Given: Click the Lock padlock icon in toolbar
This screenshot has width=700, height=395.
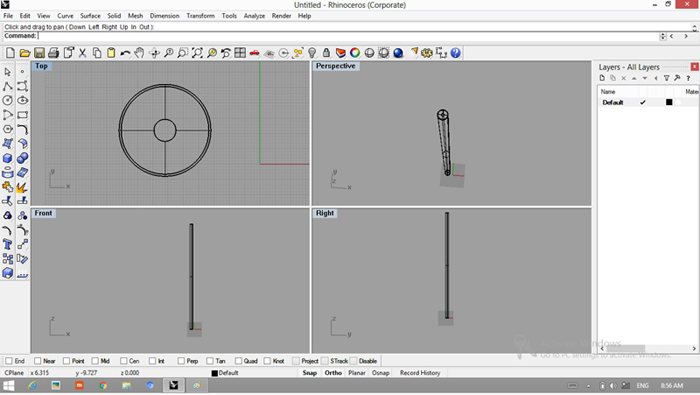Looking at the screenshot, I should 326,53.
